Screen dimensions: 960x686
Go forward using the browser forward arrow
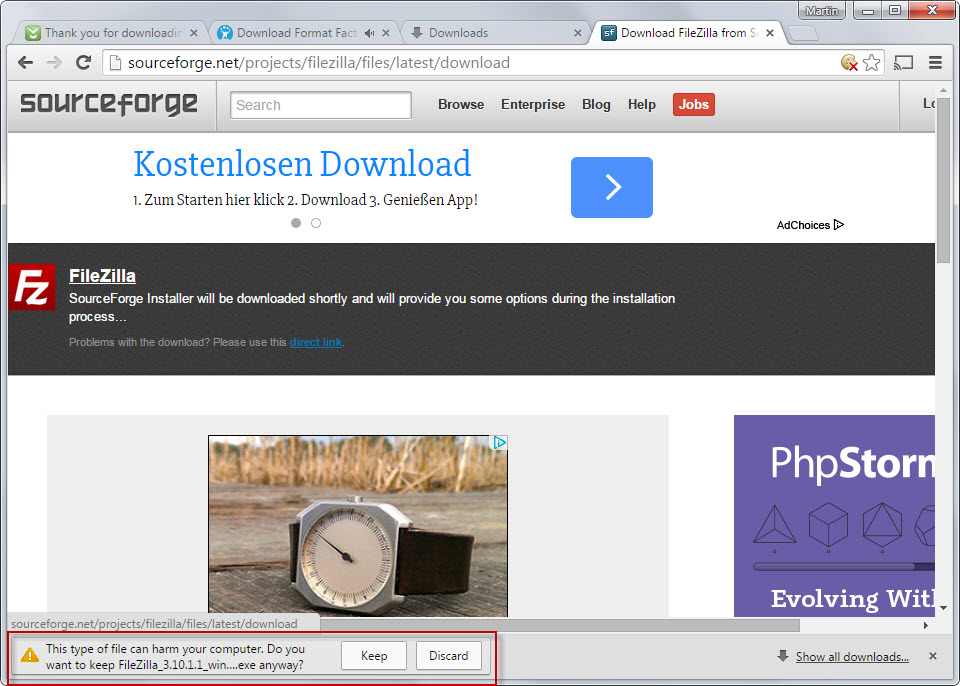pyautogui.click(x=54, y=62)
